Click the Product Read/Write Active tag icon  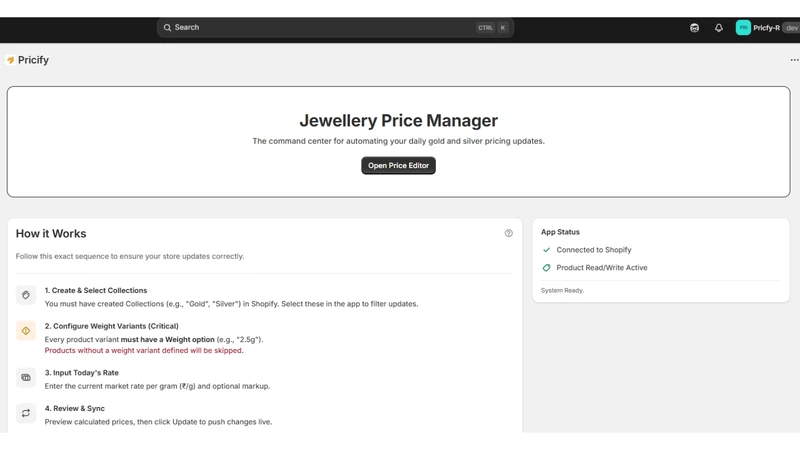pos(546,268)
